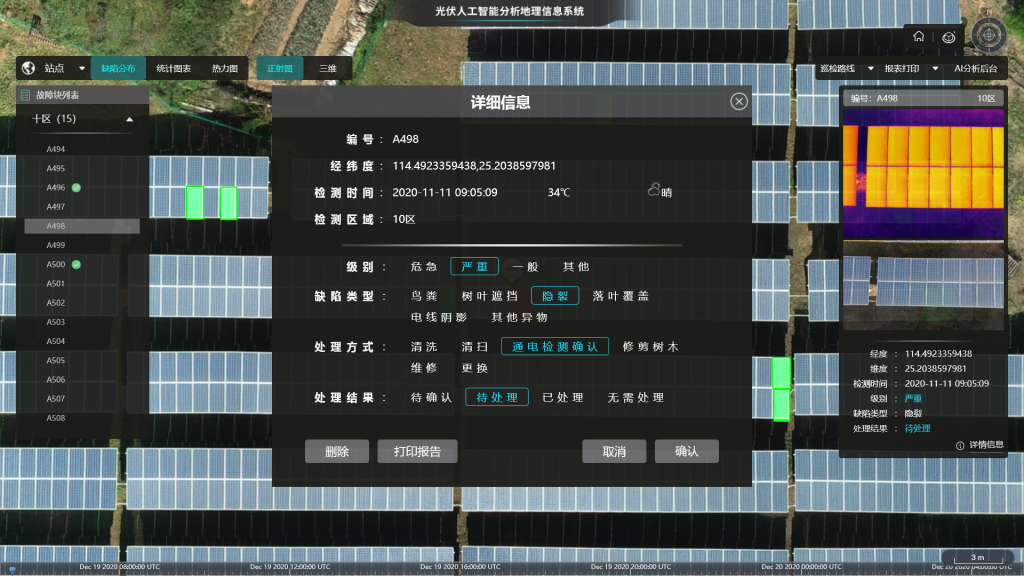Set processing result to 已处理
1024x576 pixels.
pos(563,397)
